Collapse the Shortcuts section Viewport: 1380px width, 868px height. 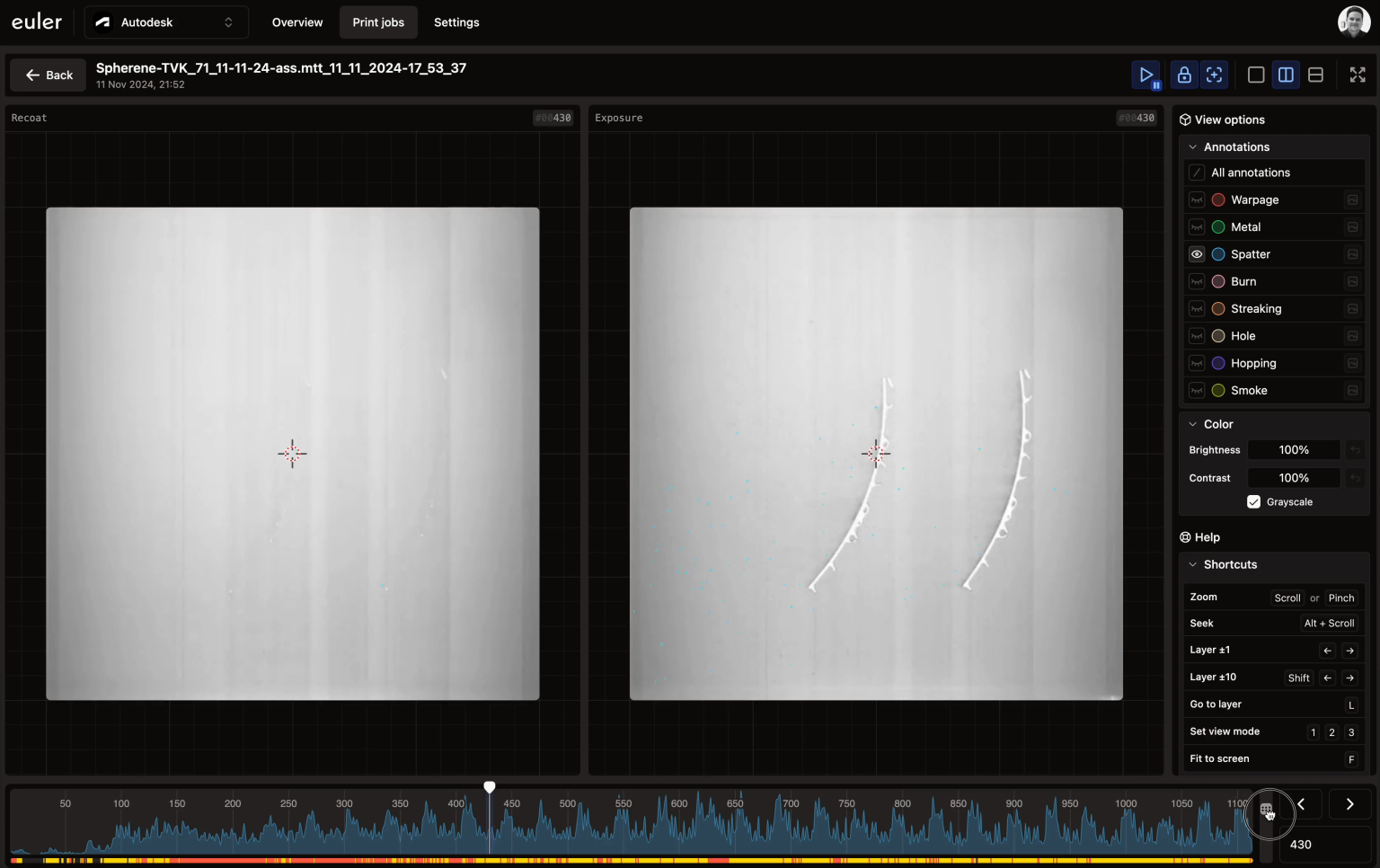pyautogui.click(x=1193, y=565)
